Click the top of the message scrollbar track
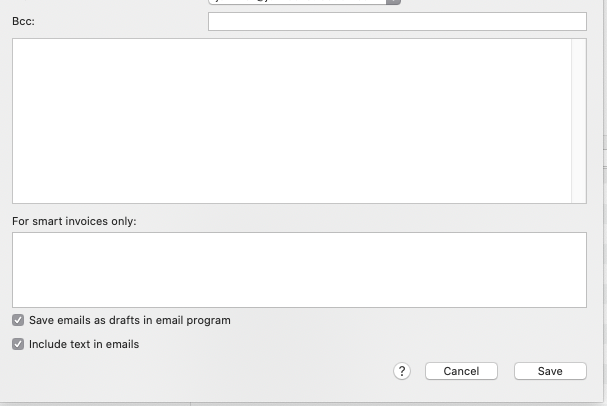 578,46
